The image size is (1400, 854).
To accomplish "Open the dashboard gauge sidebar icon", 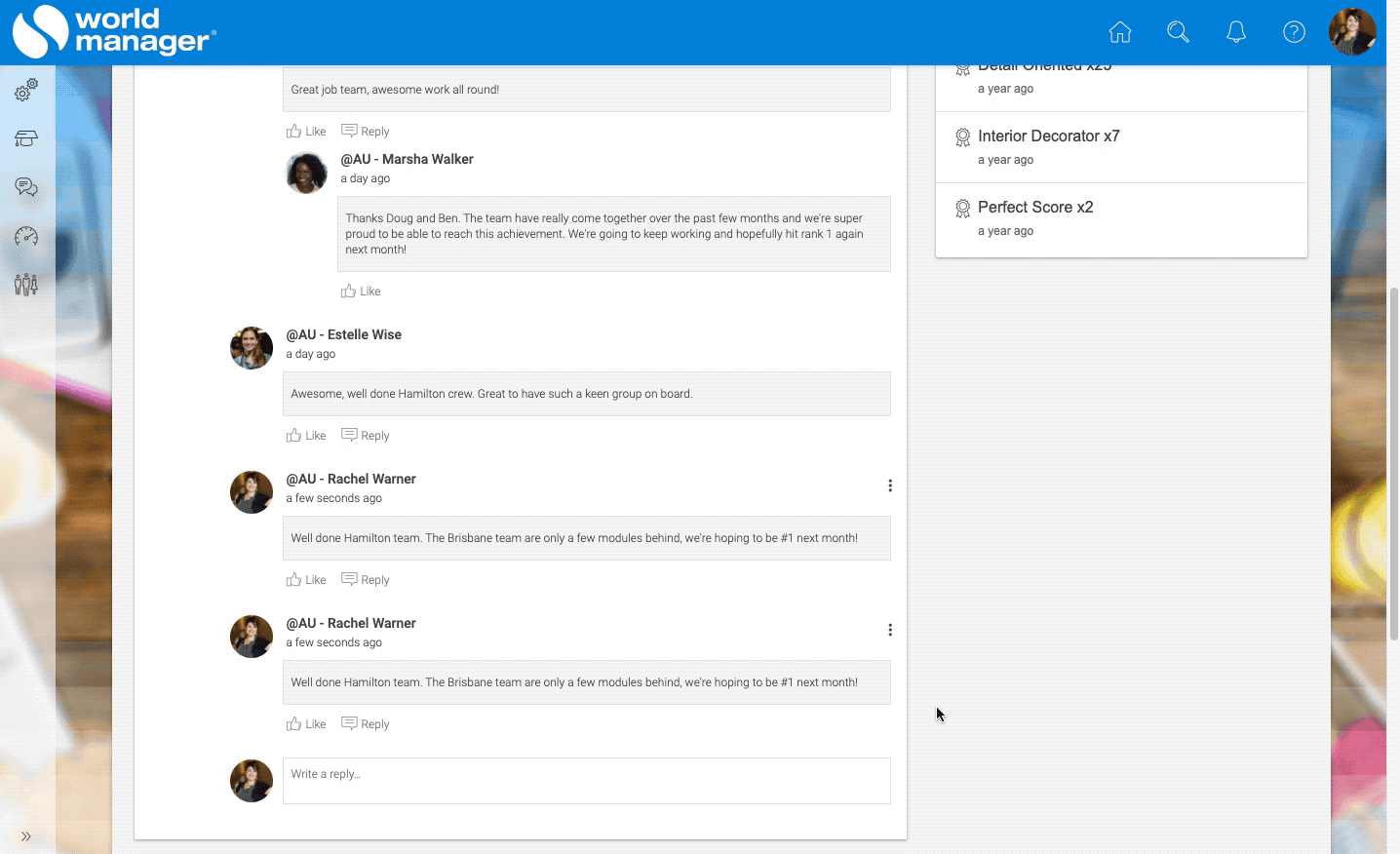I will pyautogui.click(x=26, y=236).
